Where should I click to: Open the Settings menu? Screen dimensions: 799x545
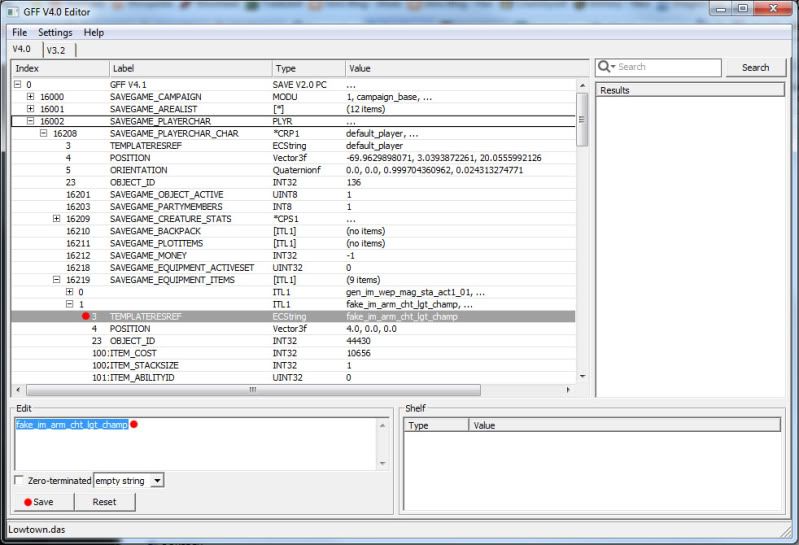pos(55,33)
